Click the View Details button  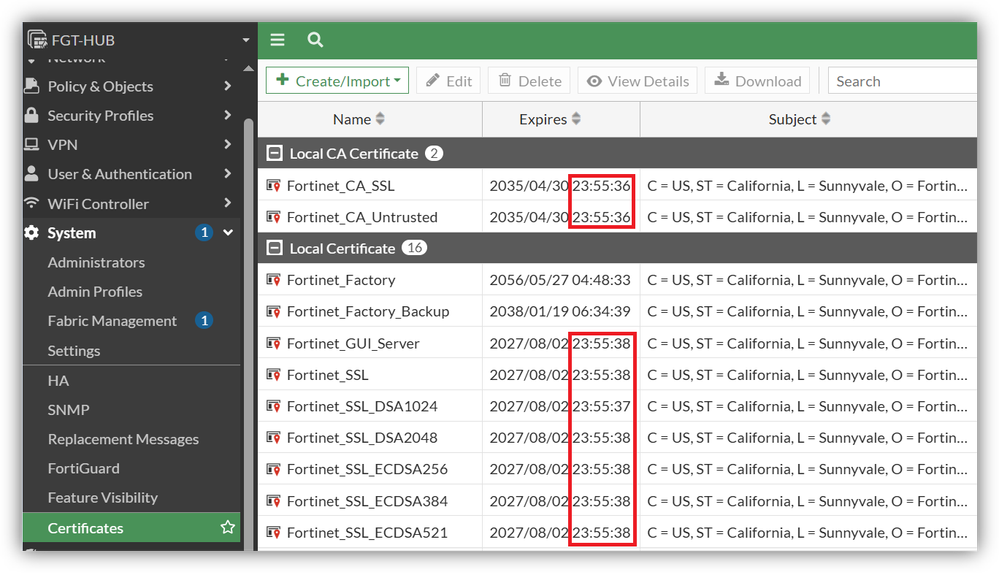pyautogui.click(x=638, y=81)
